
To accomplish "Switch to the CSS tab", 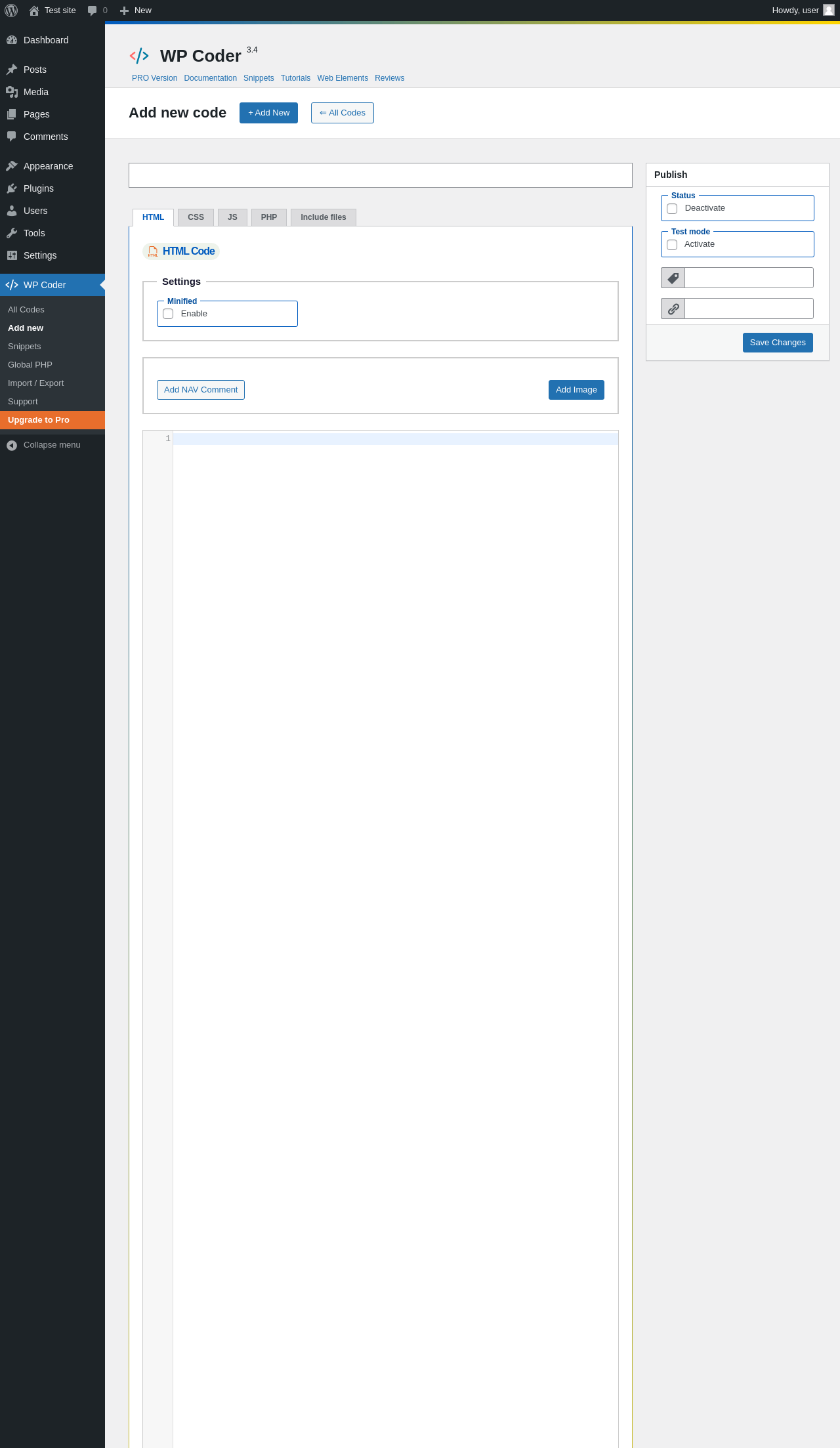I will [x=196, y=217].
